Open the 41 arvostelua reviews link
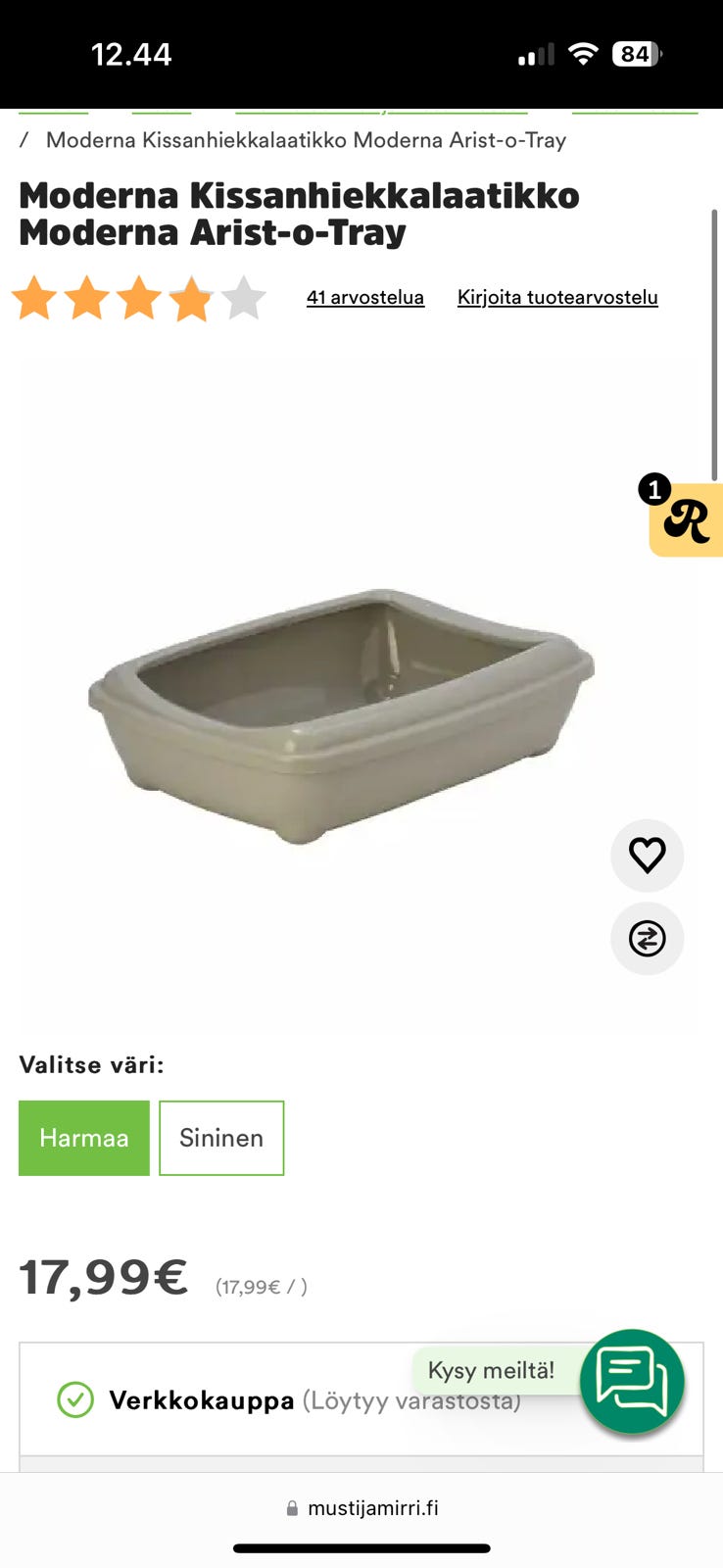The height and width of the screenshot is (1568, 723). [x=365, y=297]
